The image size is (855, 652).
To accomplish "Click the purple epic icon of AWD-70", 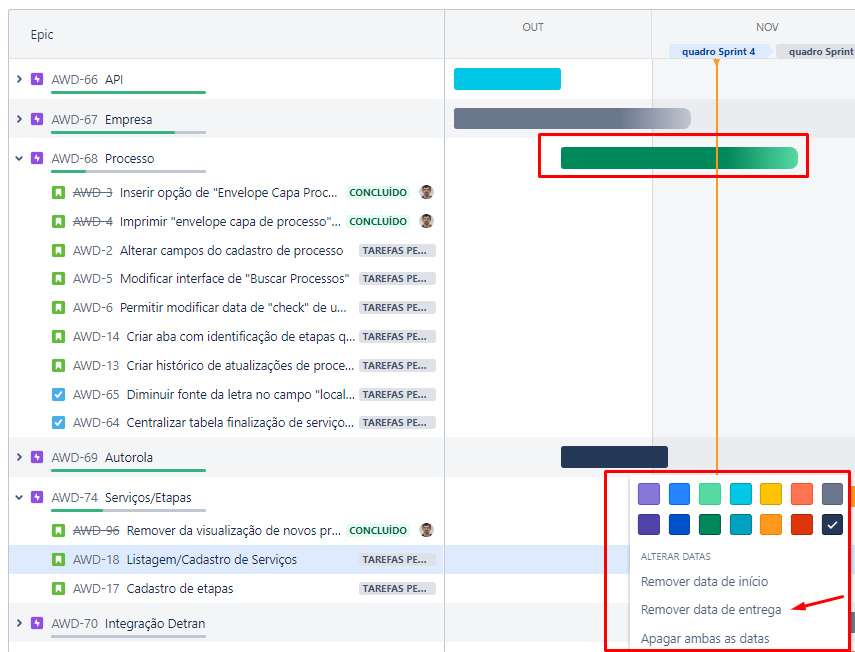I will point(37,623).
